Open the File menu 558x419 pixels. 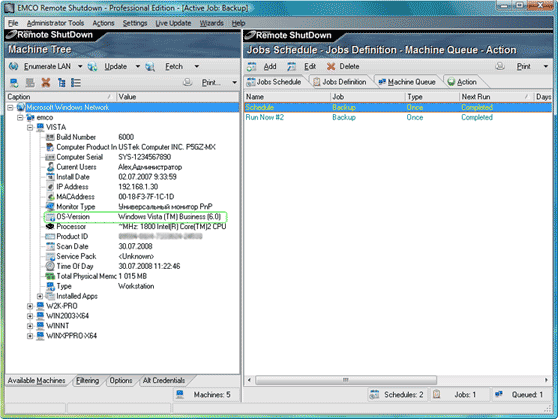pos(13,23)
